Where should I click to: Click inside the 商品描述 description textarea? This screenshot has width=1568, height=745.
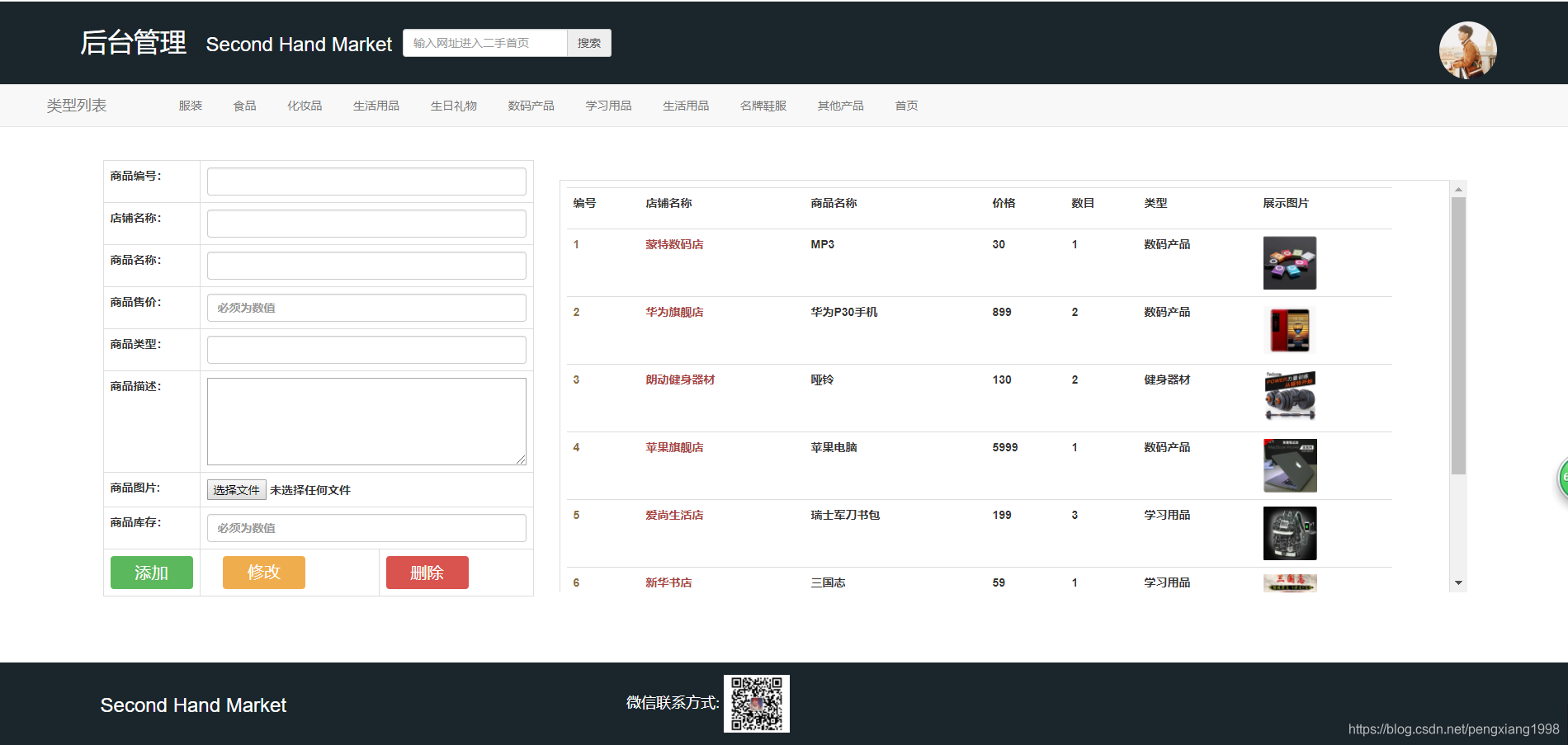pos(366,421)
